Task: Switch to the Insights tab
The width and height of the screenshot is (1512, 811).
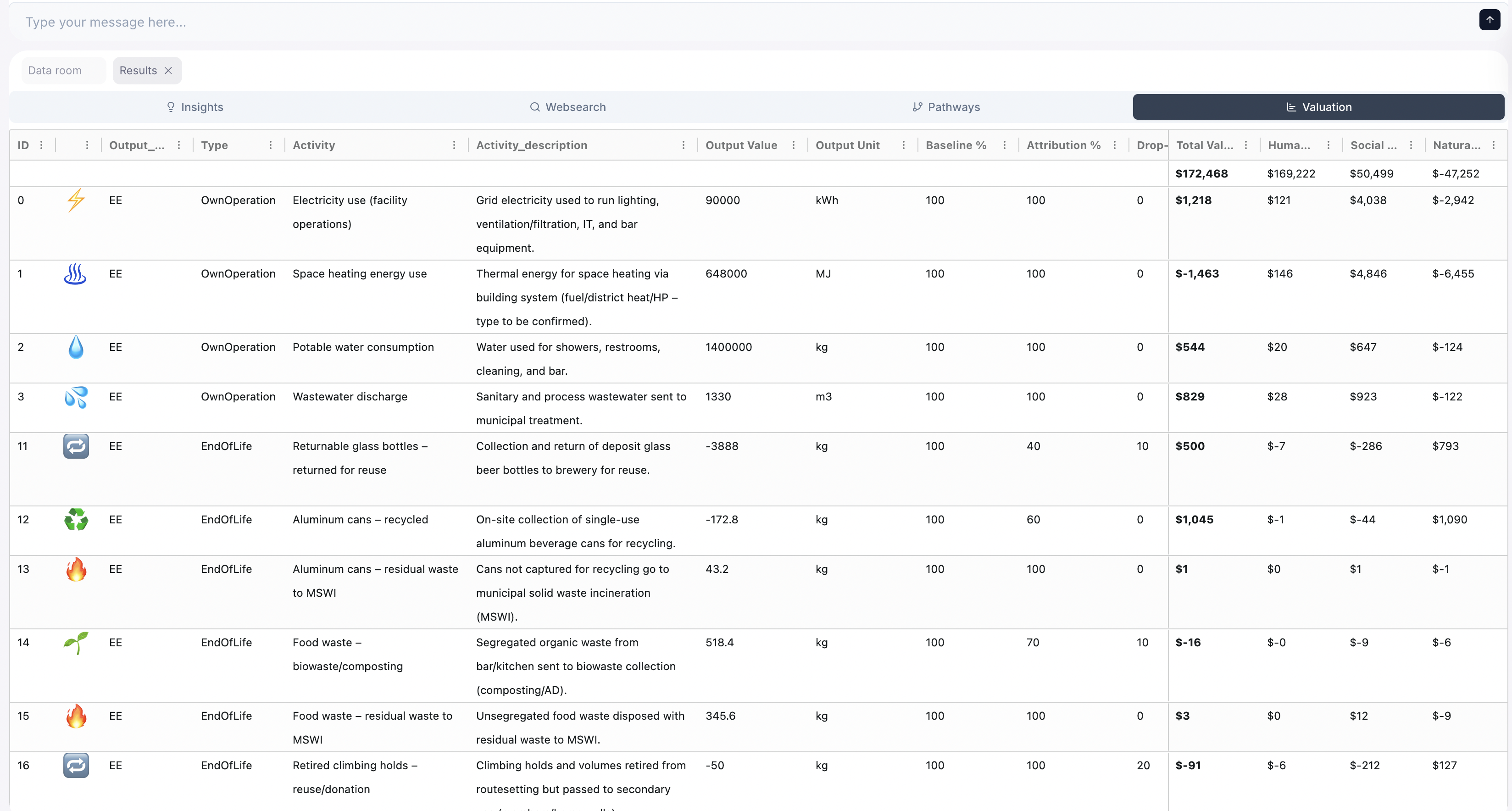Action: pos(195,107)
